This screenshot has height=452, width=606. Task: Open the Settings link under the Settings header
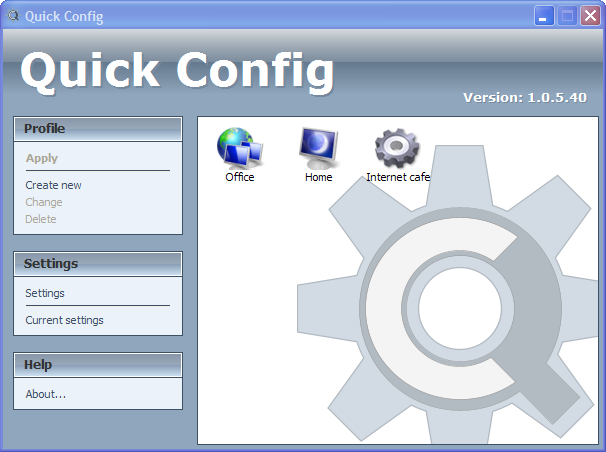[45, 293]
